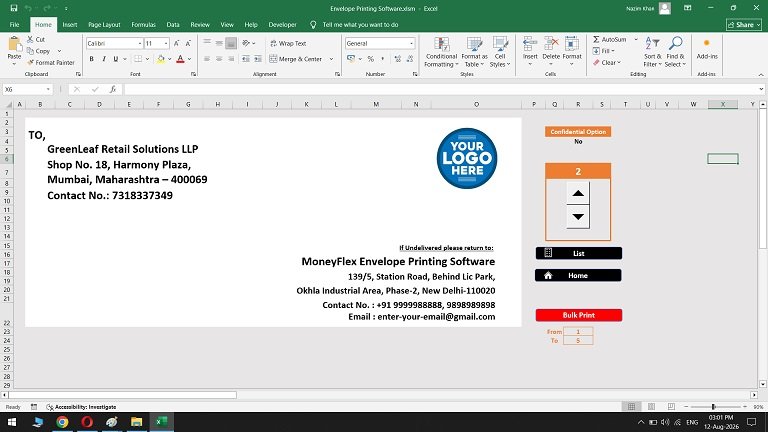Open the borders dropdown arrow

point(147,59)
